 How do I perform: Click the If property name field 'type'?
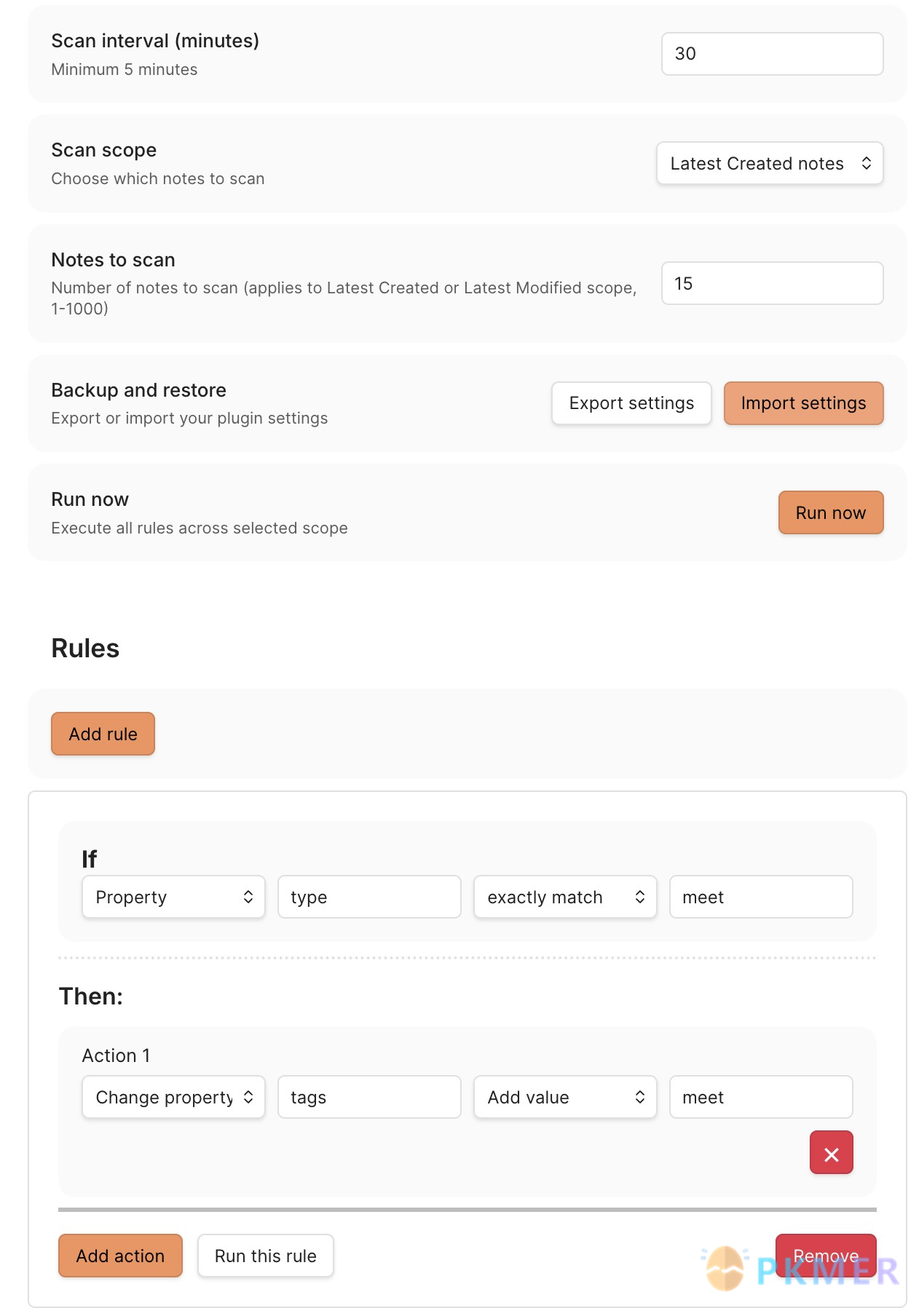[x=369, y=897]
